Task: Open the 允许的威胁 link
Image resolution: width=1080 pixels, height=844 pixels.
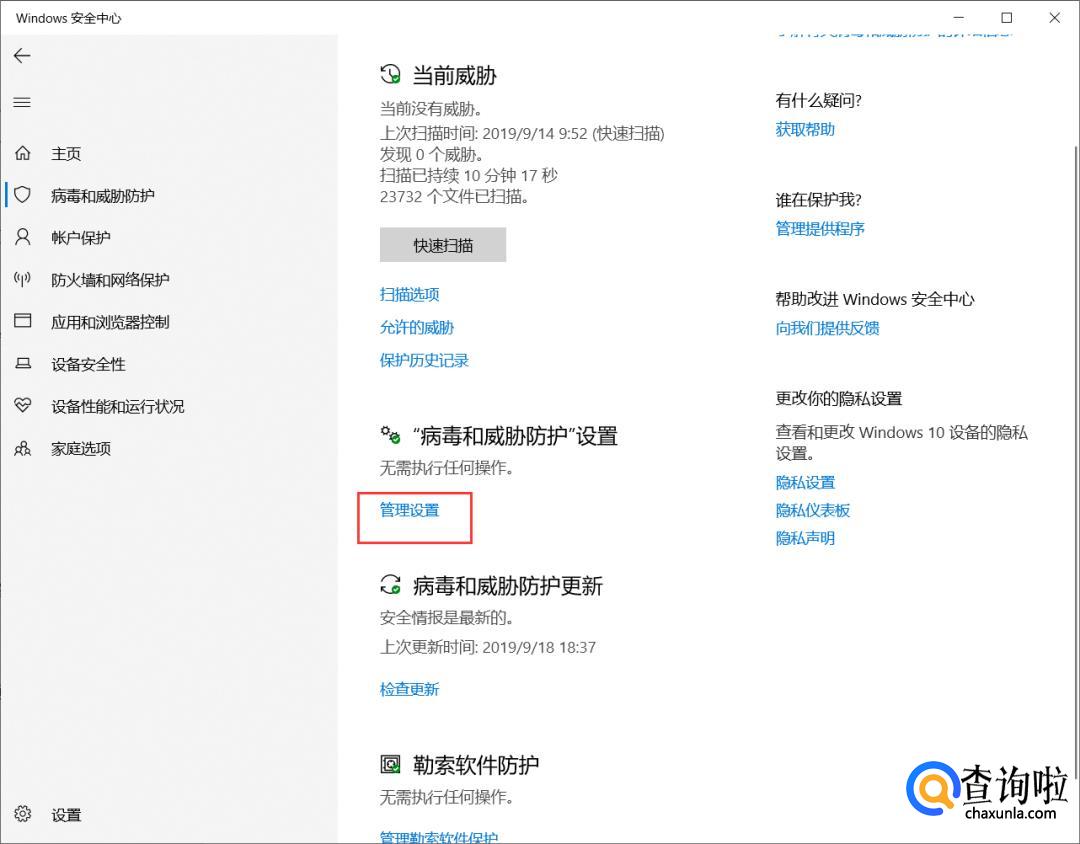Action: pyautogui.click(x=417, y=327)
